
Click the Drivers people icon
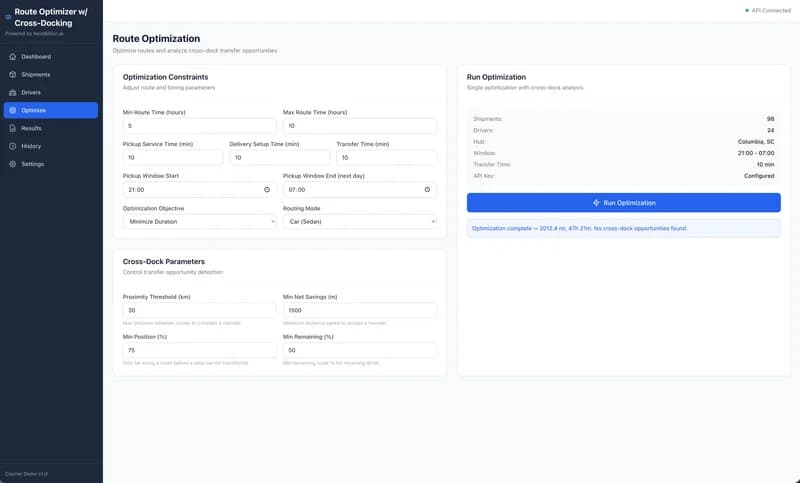tap(12, 92)
